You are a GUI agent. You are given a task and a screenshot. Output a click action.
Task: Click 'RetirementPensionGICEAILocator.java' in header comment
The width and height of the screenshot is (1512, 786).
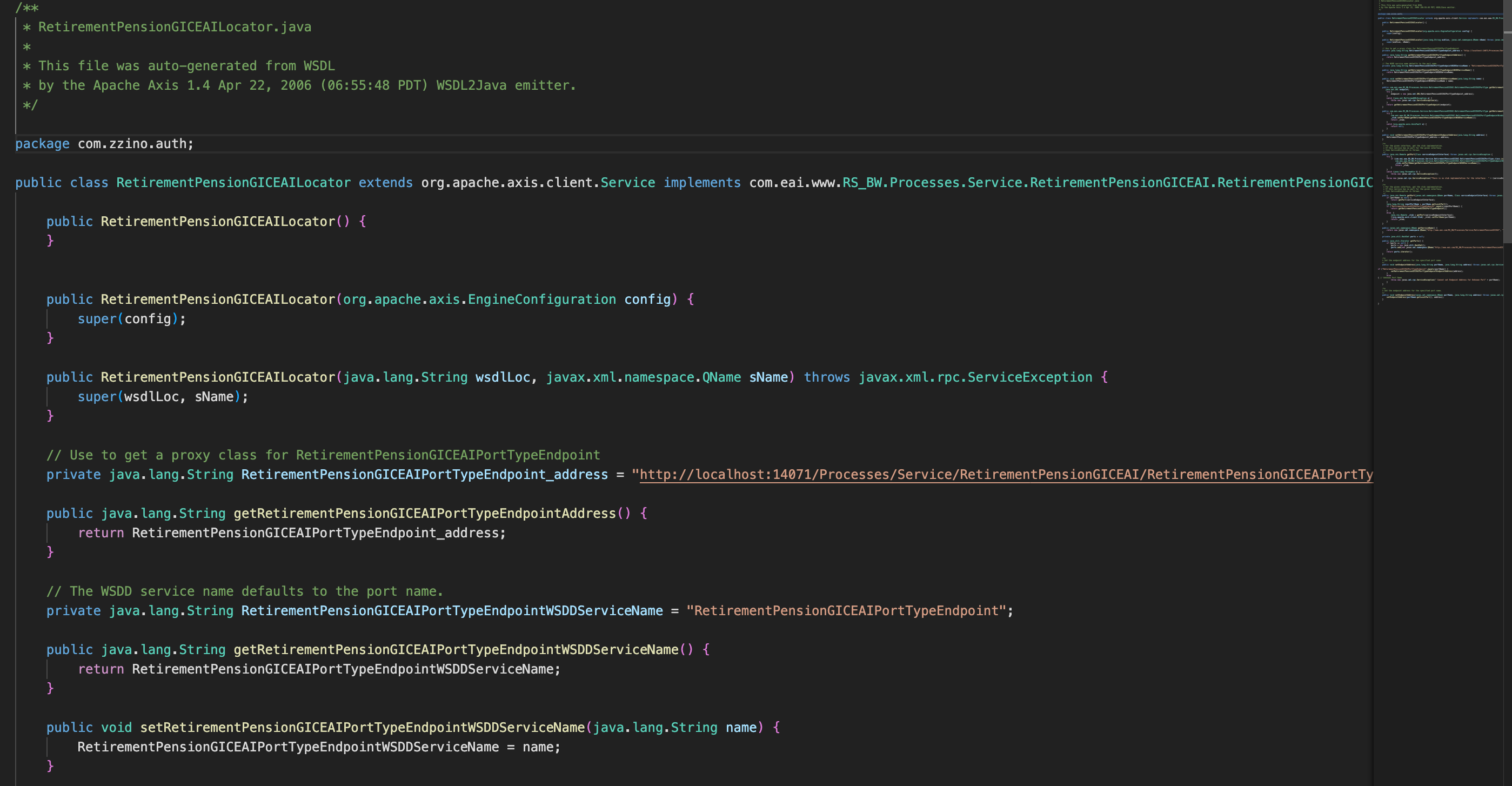175,27
